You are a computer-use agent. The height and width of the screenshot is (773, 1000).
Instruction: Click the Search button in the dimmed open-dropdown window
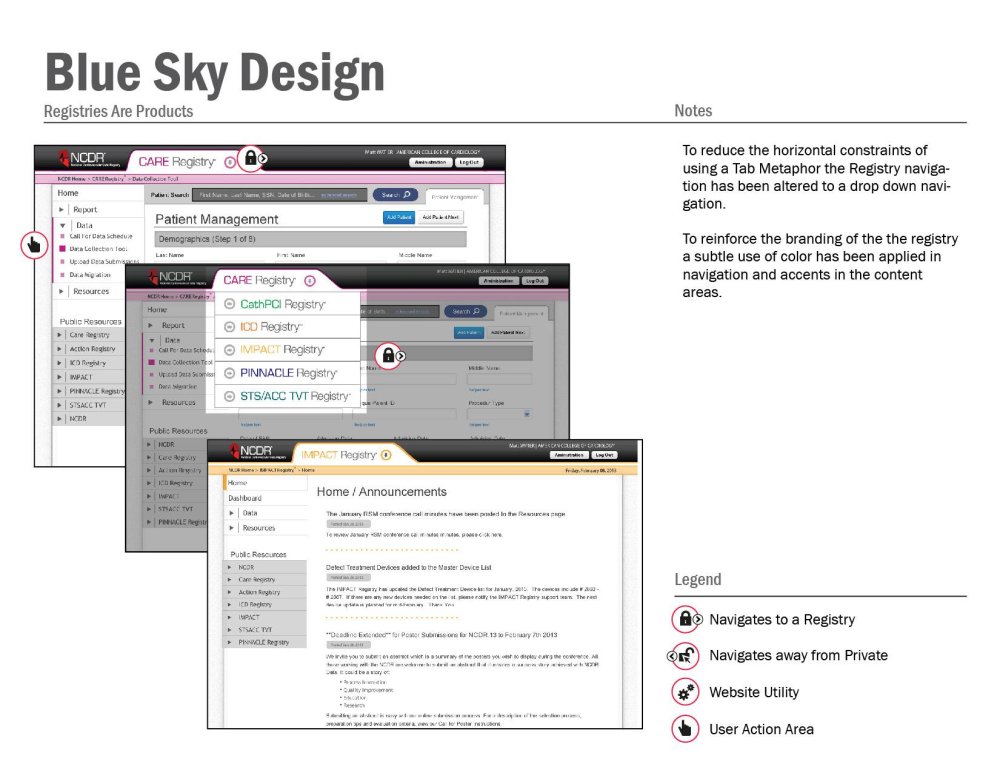coord(466,311)
